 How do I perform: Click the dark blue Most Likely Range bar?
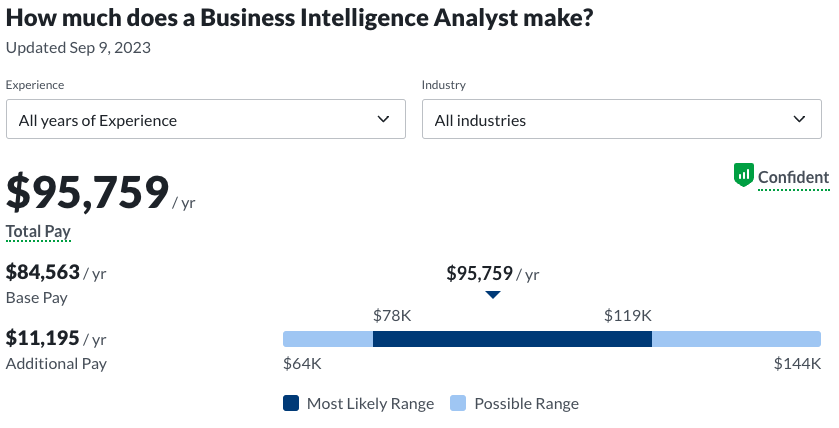click(x=512, y=339)
